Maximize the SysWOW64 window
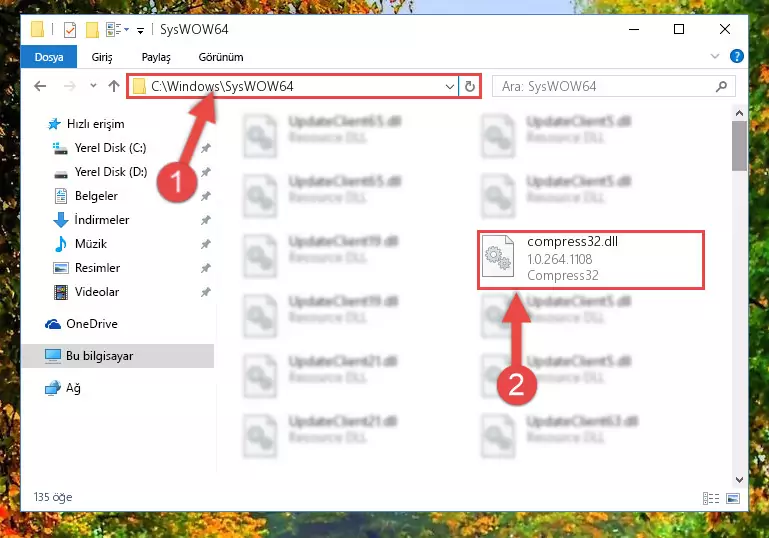The image size is (769, 538). click(x=679, y=29)
